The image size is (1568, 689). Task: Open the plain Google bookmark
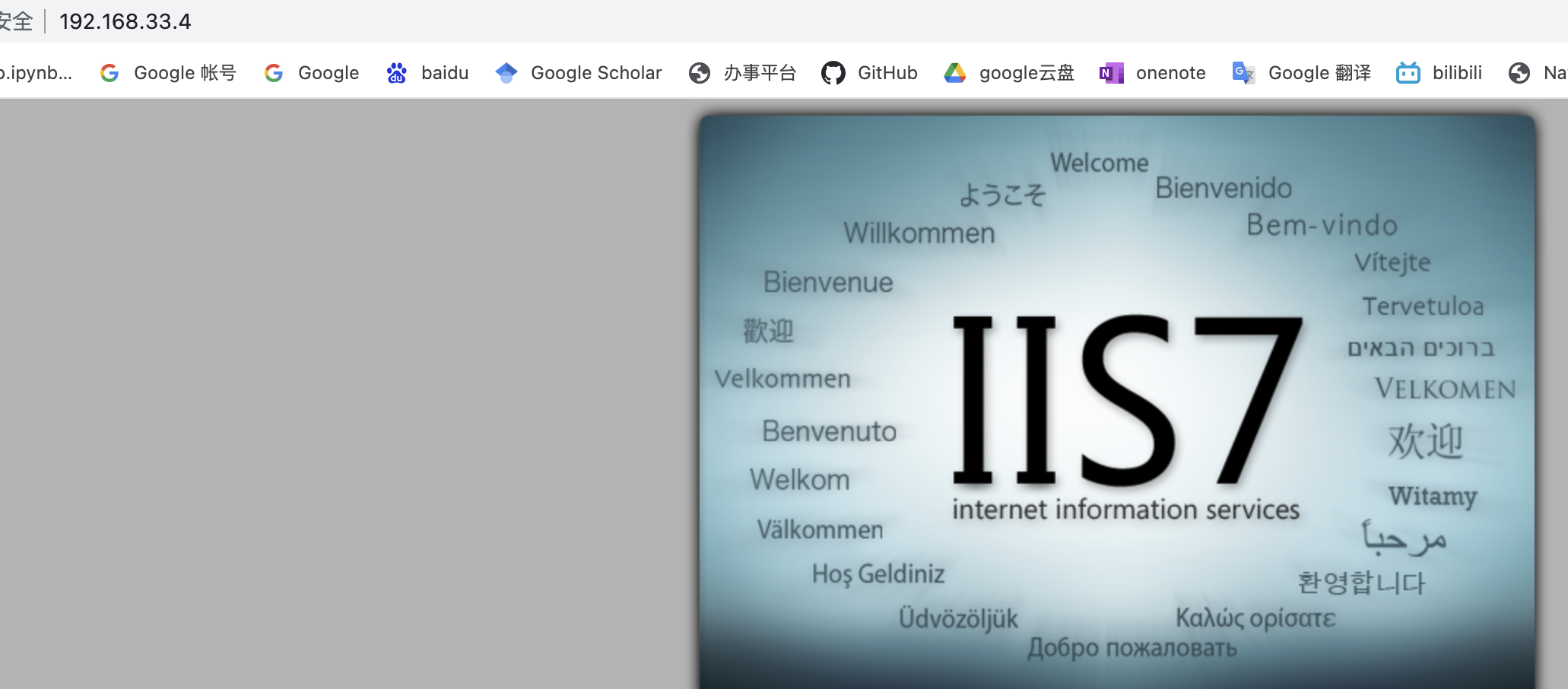pos(329,73)
